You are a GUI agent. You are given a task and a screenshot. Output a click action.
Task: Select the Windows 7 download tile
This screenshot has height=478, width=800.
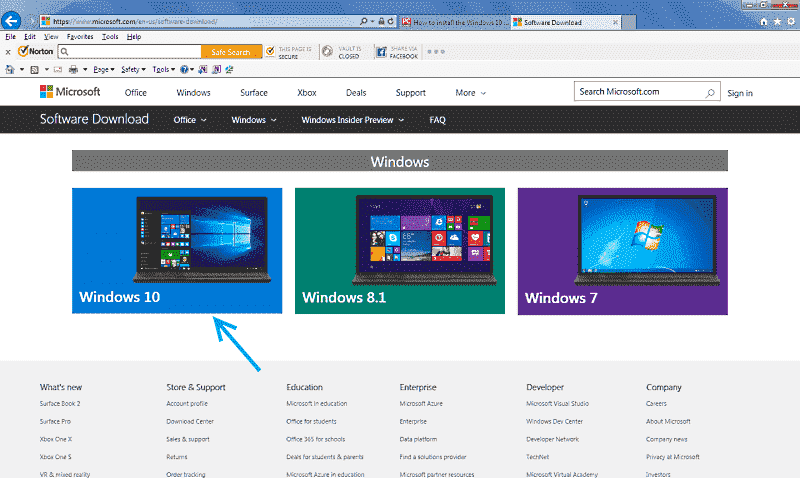[x=623, y=251]
